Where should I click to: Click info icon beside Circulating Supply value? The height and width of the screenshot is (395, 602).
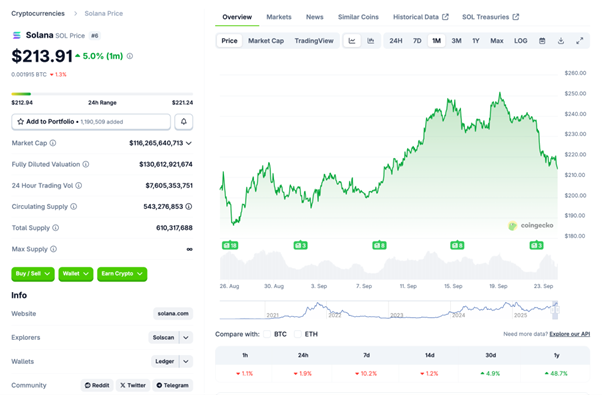(189, 207)
